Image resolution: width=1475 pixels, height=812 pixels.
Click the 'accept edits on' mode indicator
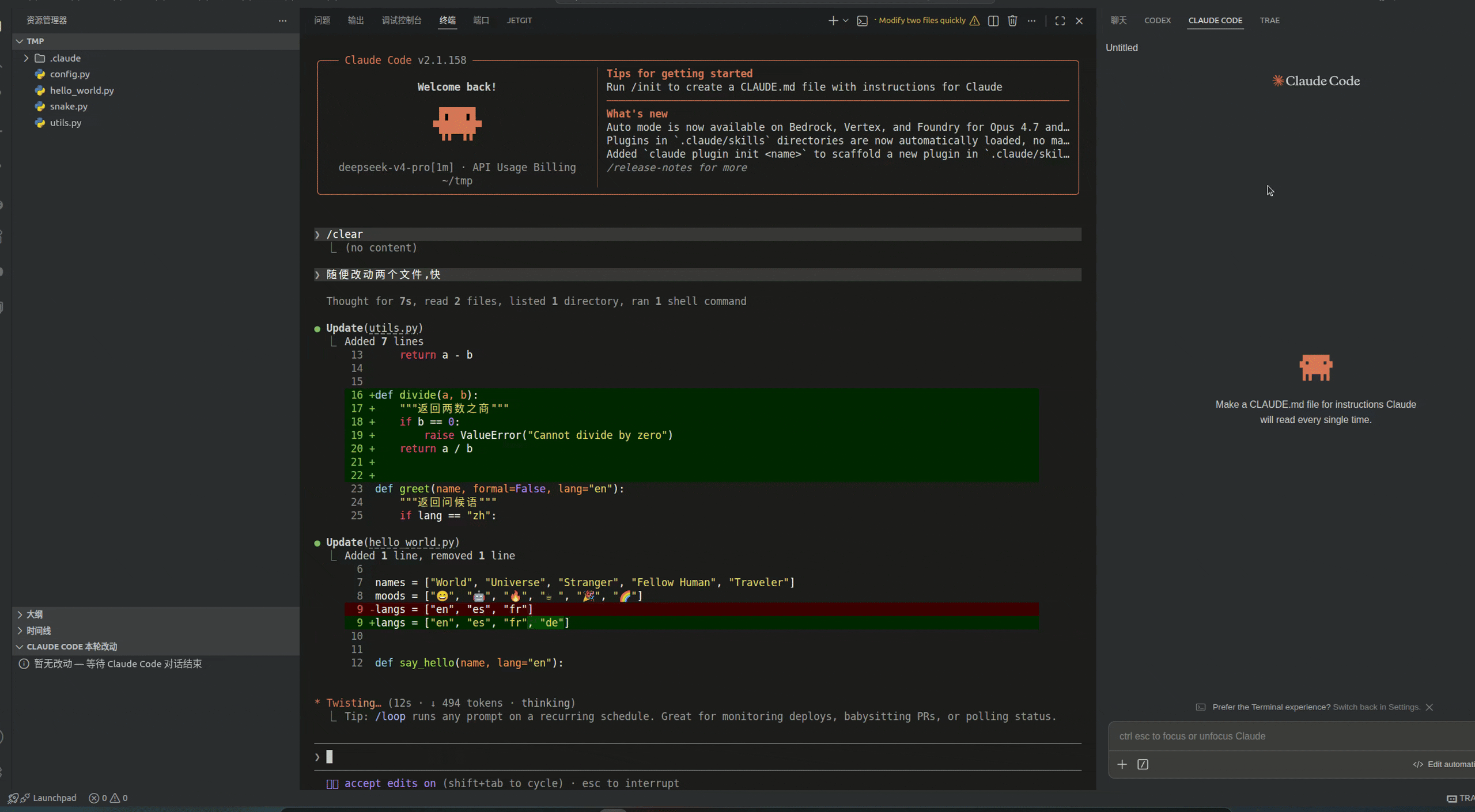pyautogui.click(x=390, y=783)
